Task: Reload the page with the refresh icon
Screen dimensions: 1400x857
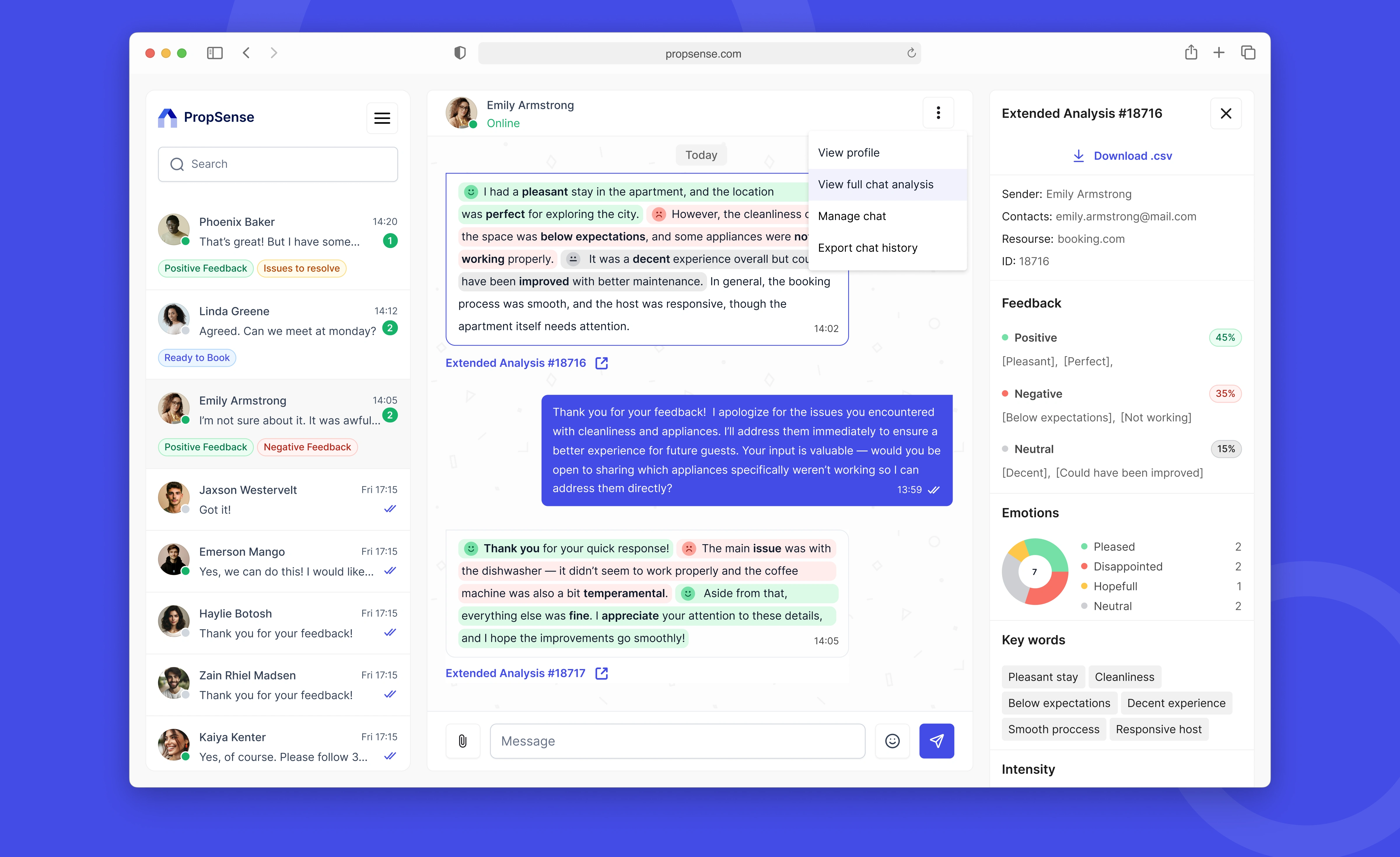Action: click(x=911, y=53)
